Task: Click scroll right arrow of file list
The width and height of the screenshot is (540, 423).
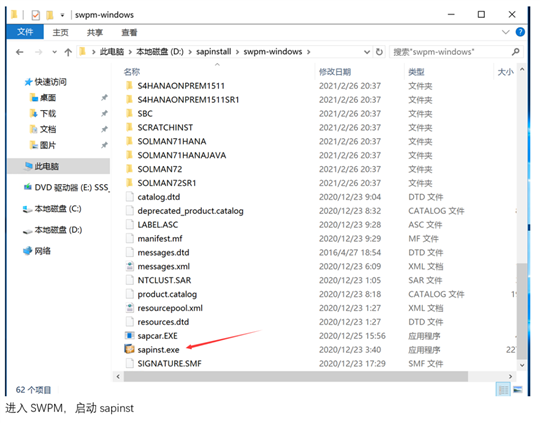Action: click(x=510, y=376)
